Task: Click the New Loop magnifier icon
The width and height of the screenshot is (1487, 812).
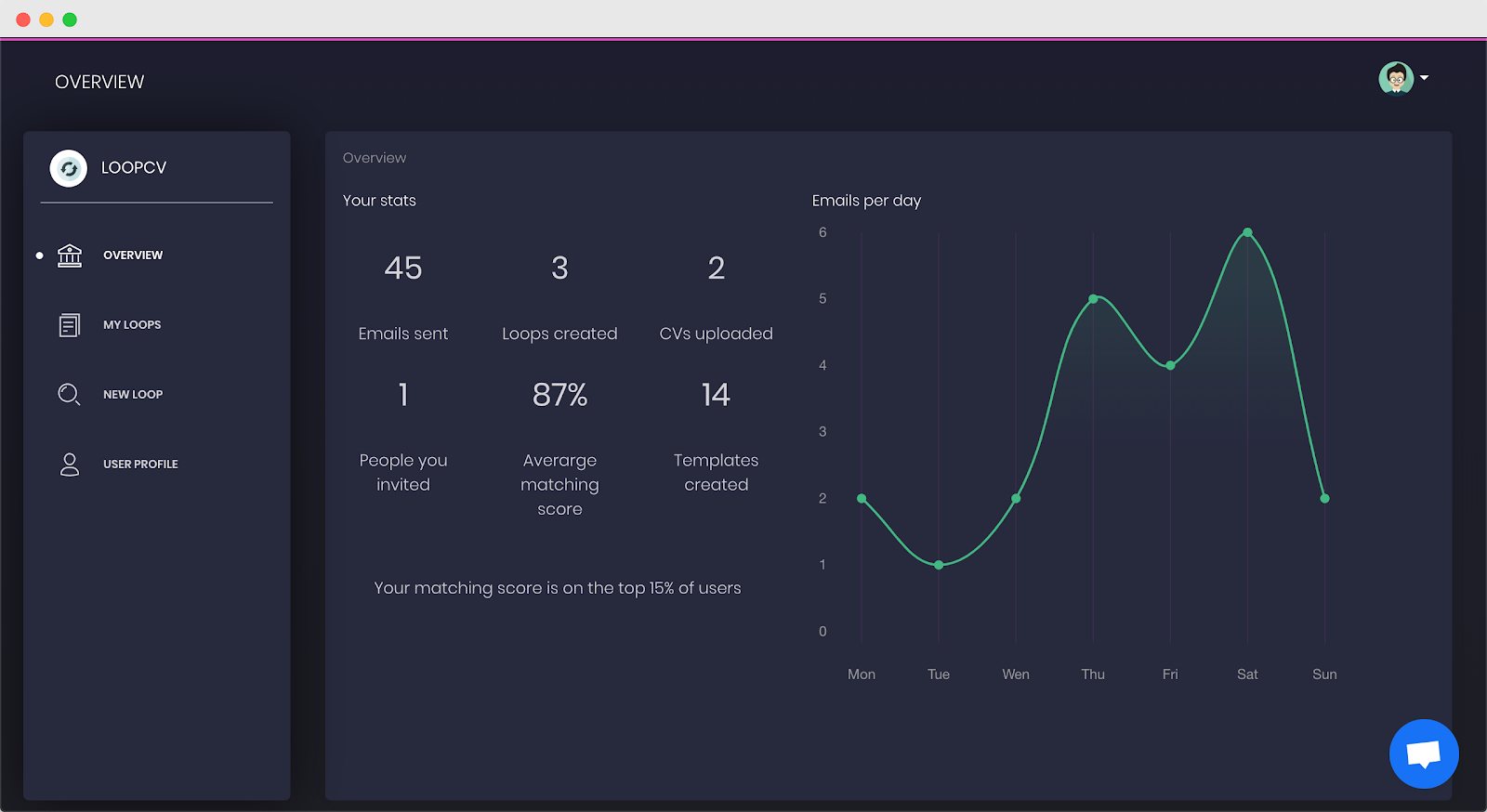Action: tap(69, 394)
